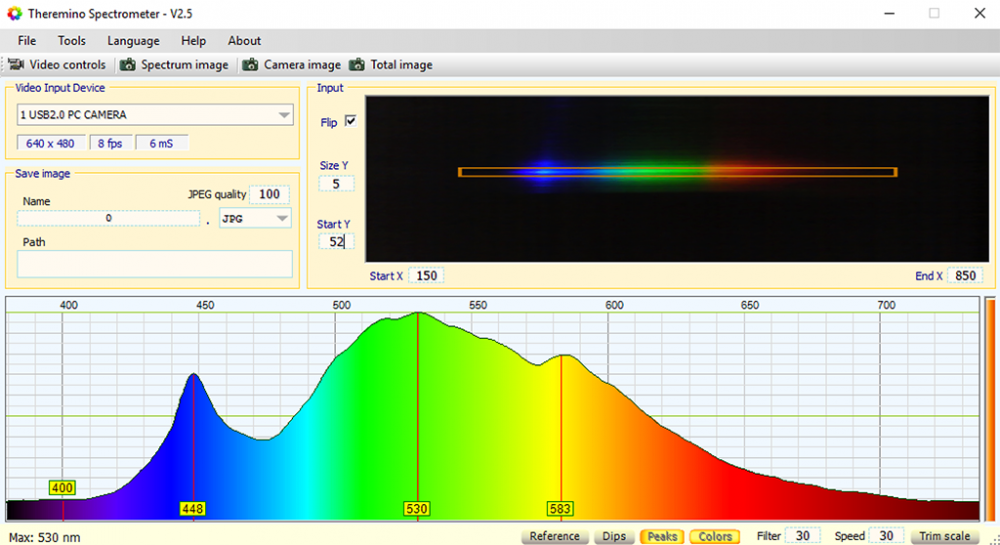The width and height of the screenshot is (1000, 545).
Task: Click the image Name input field
Action: [x=108, y=218]
